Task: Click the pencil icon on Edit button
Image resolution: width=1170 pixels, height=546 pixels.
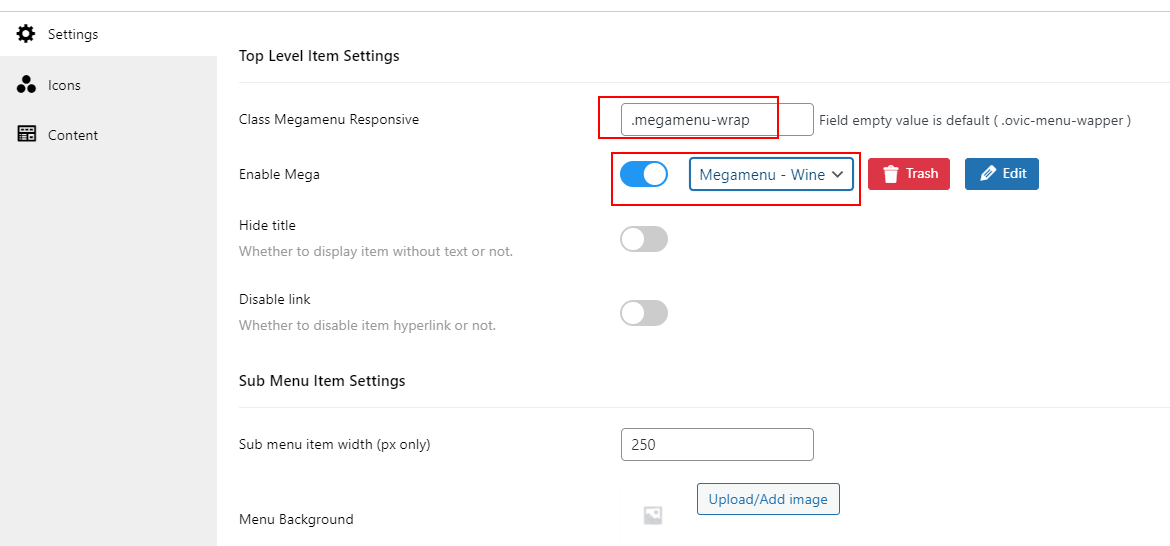Action: pyautogui.click(x=988, y=174)
